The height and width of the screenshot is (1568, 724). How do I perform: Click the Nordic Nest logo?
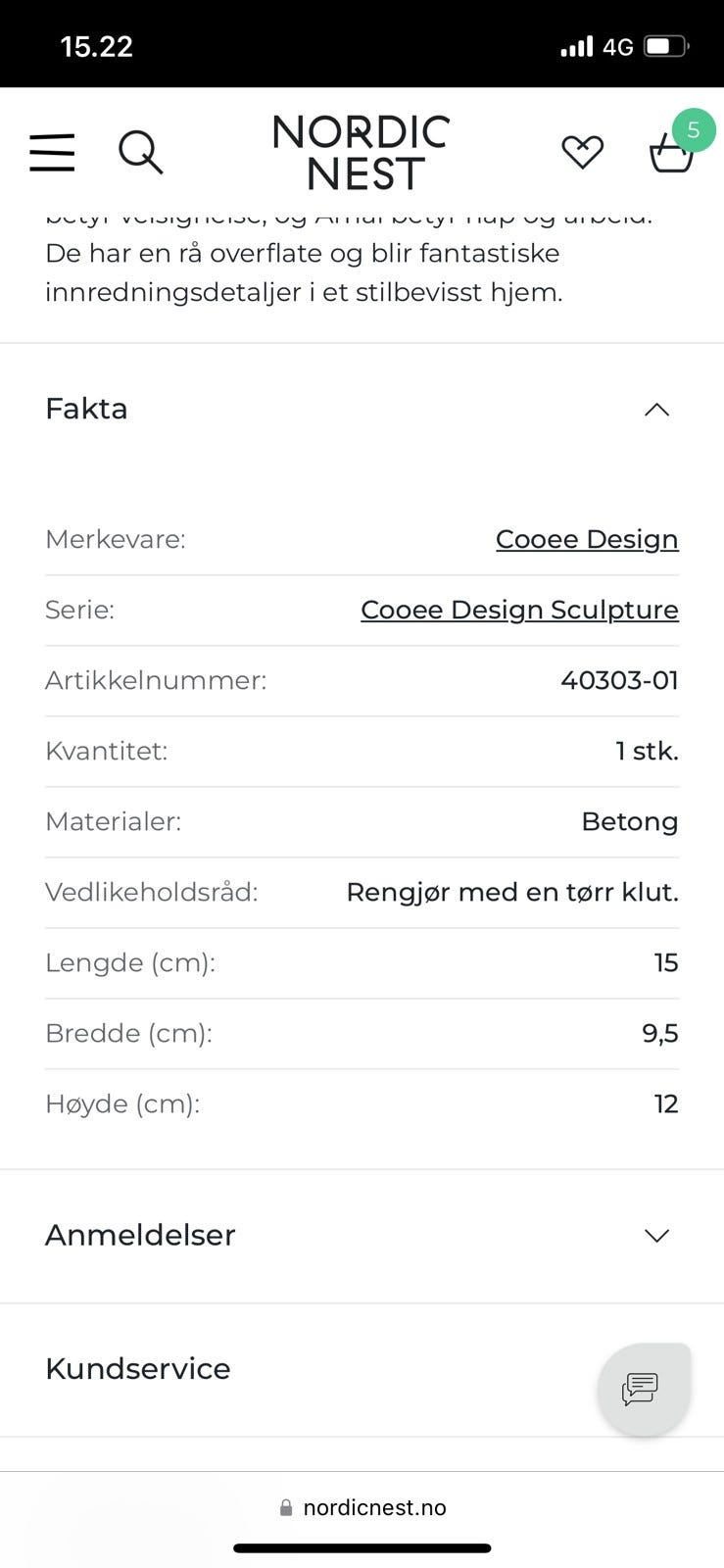(362, 152)
